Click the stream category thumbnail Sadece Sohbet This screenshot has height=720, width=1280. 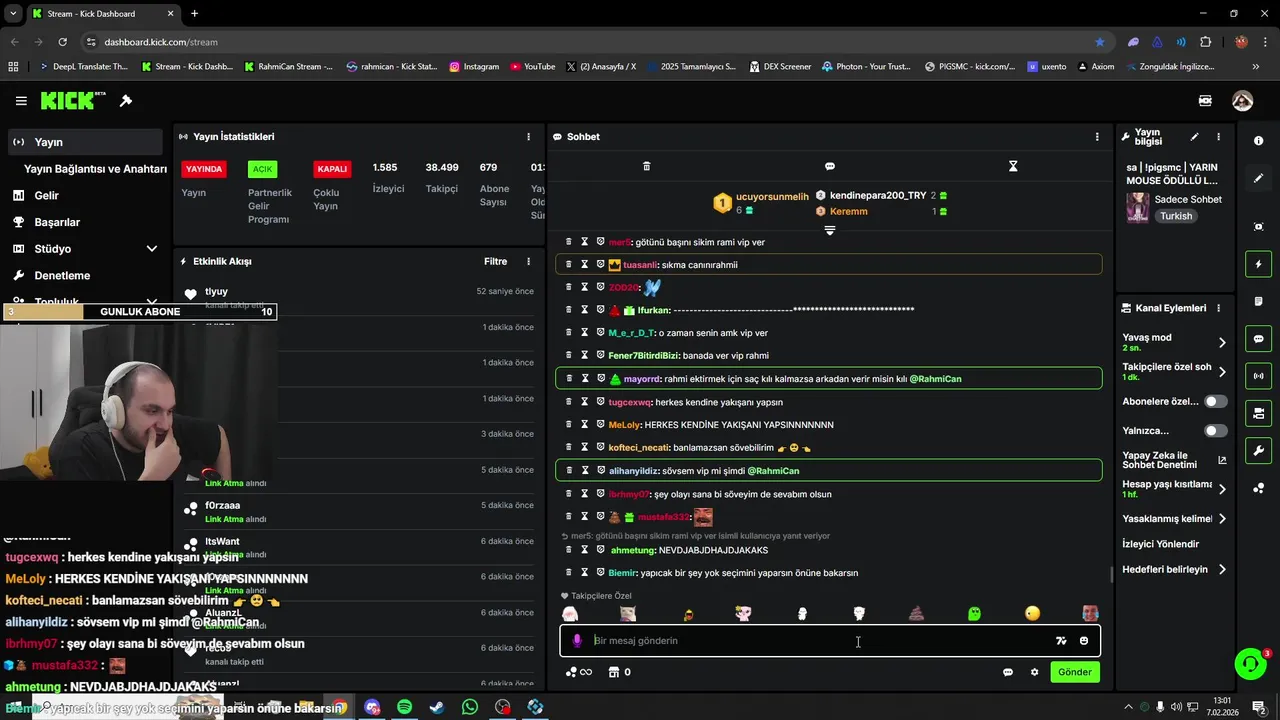click(x=1137, y=207)
